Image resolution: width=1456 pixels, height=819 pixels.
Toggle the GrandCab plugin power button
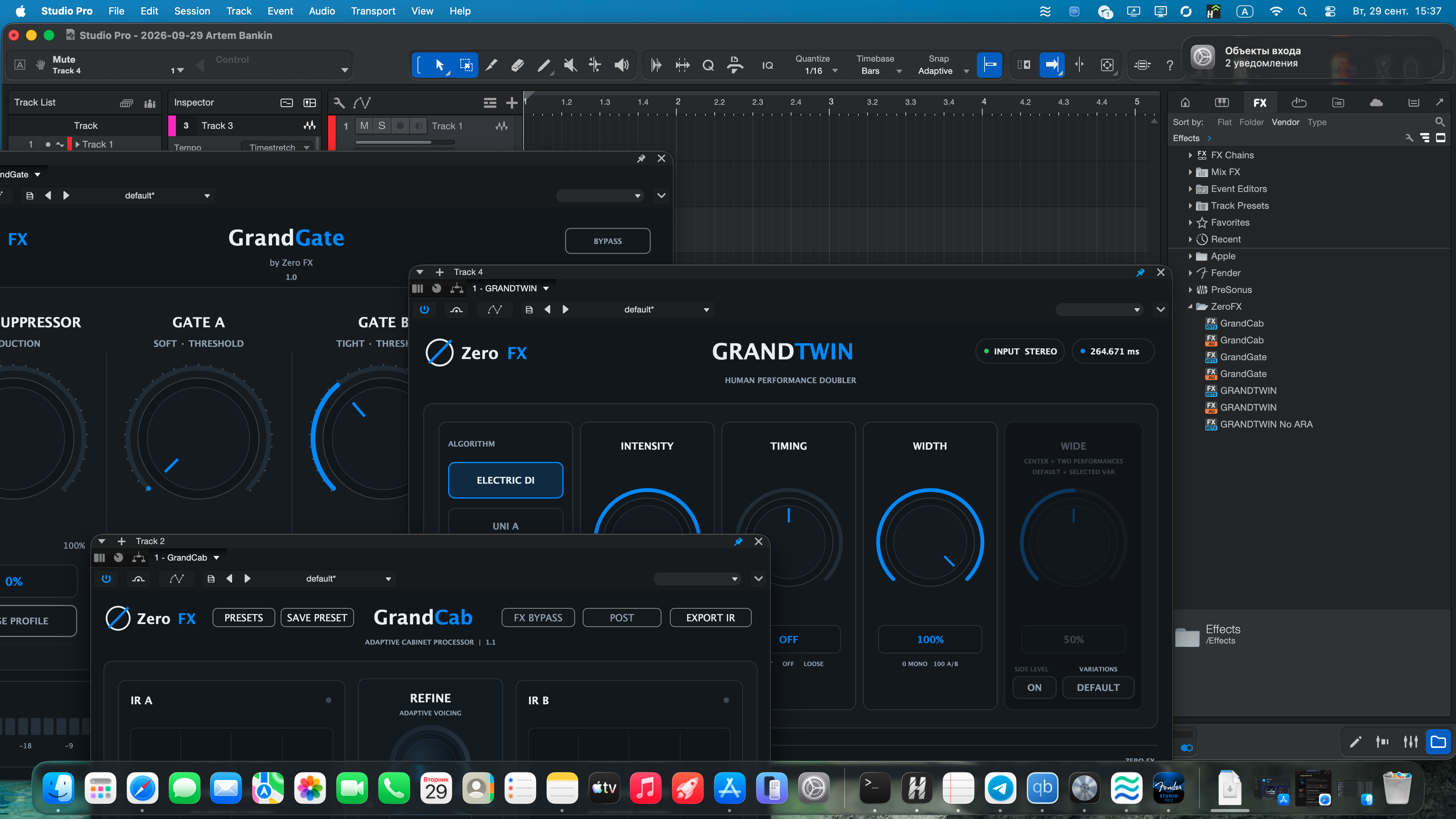(106, 579)
